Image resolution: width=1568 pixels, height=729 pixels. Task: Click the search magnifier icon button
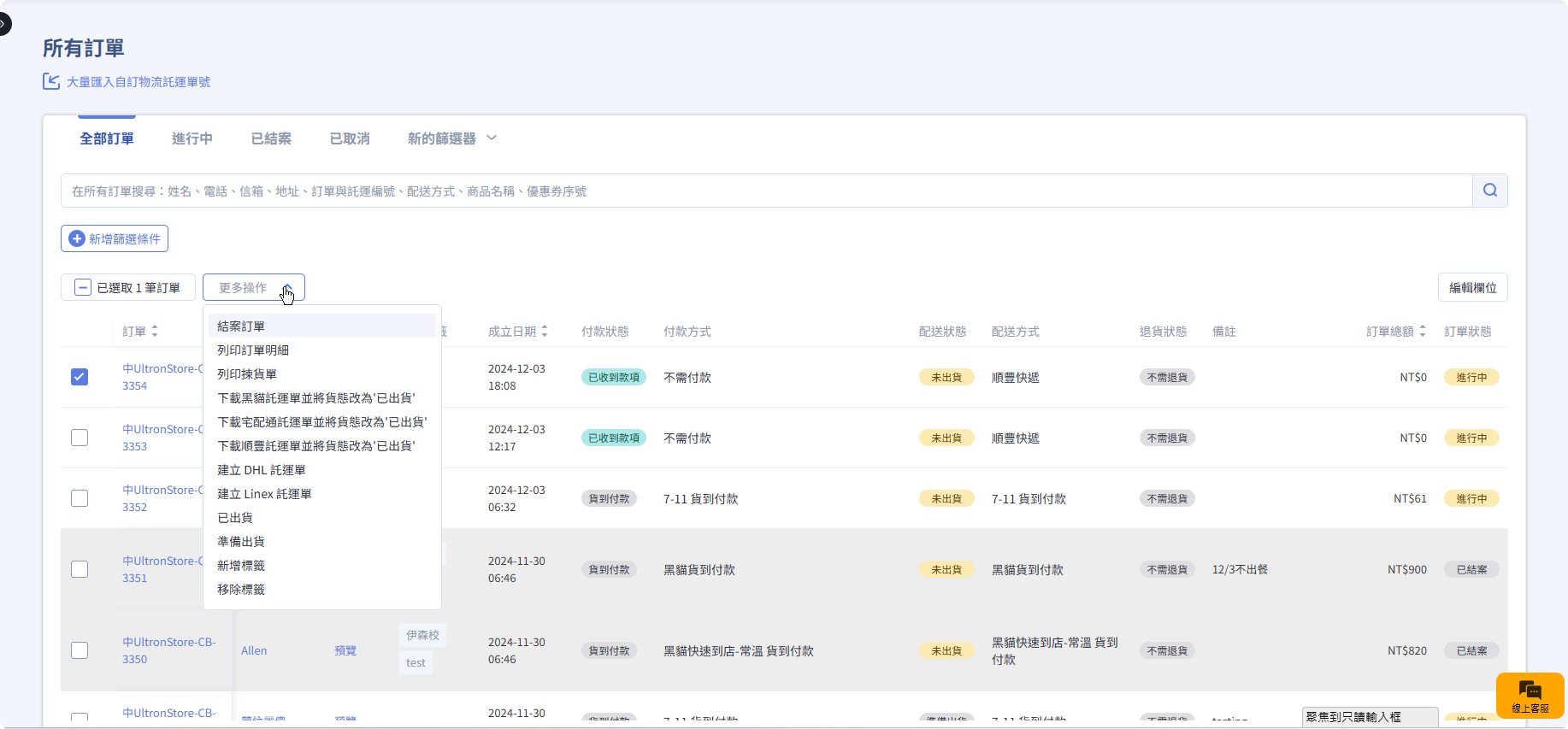pyautogui.click(x=1490, y=191)
